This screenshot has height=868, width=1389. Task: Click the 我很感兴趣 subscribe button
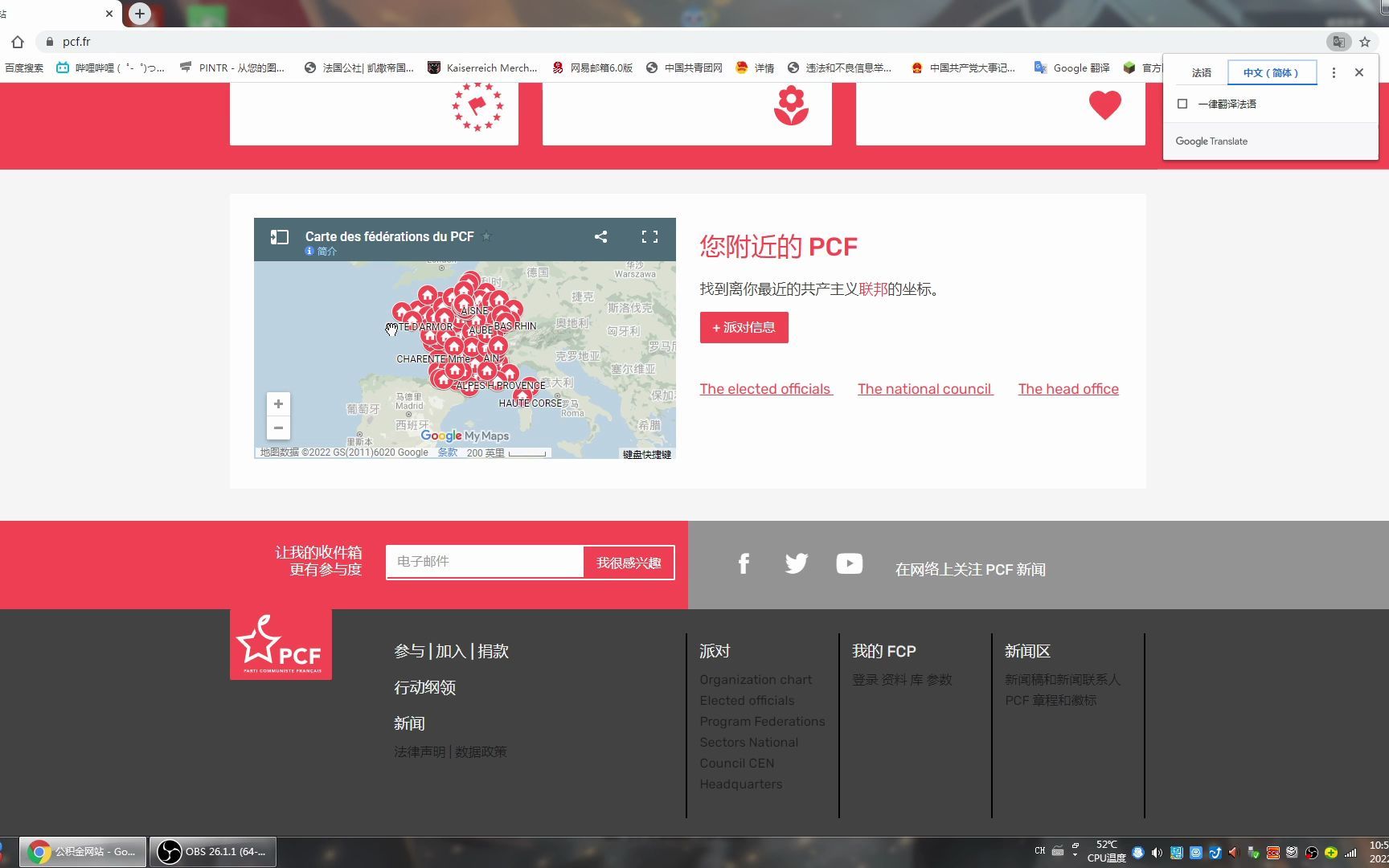629,563
